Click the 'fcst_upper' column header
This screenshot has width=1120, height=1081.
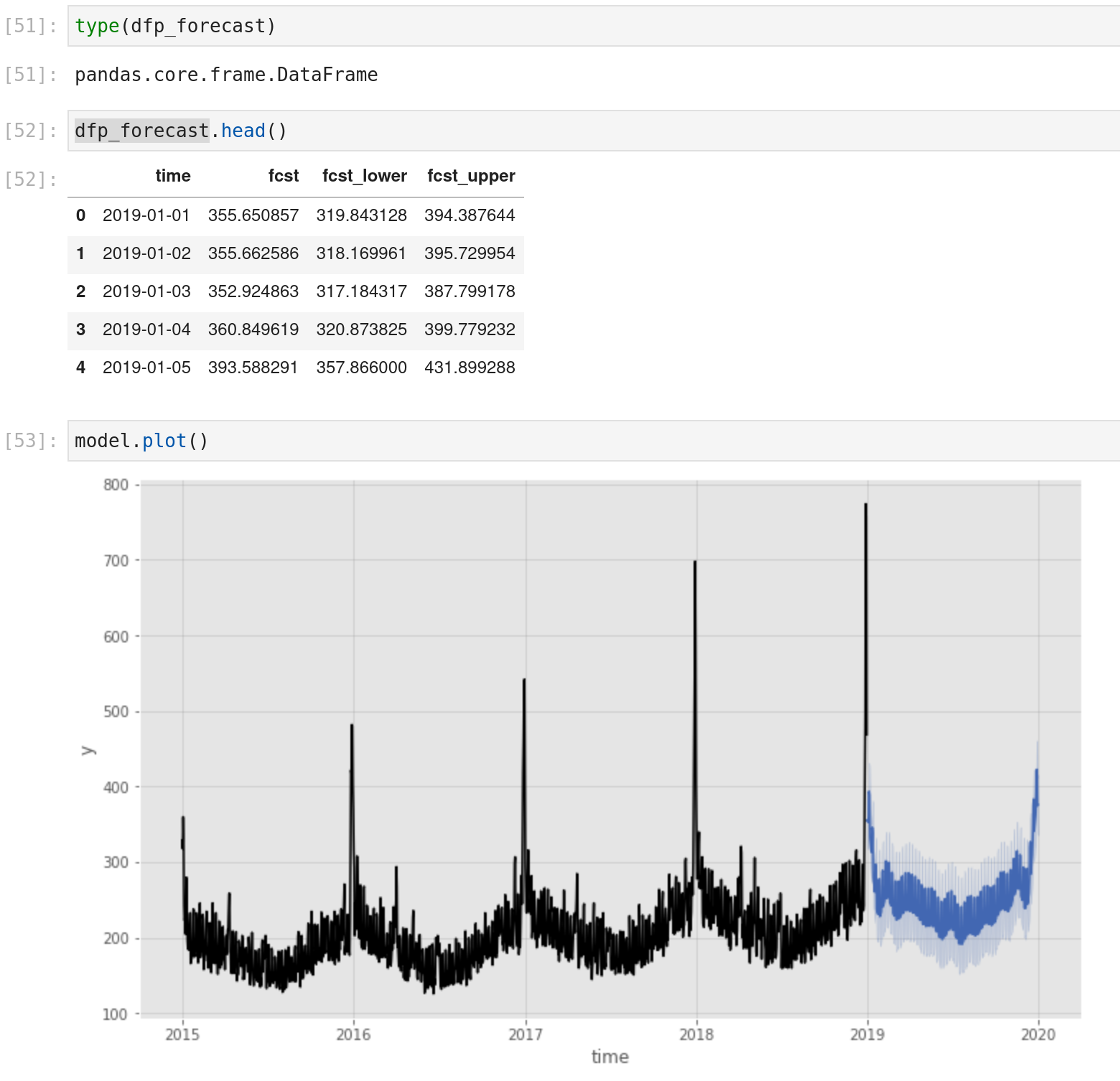471,176
